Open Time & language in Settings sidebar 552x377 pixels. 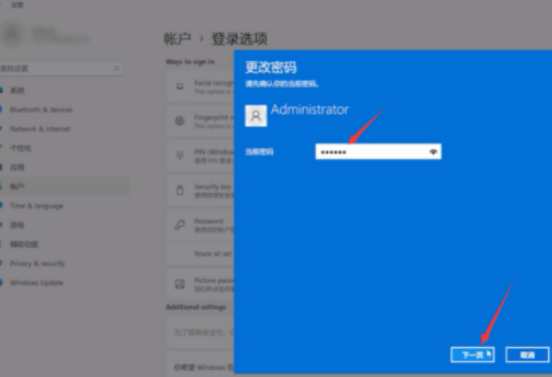tap(37, 206)
